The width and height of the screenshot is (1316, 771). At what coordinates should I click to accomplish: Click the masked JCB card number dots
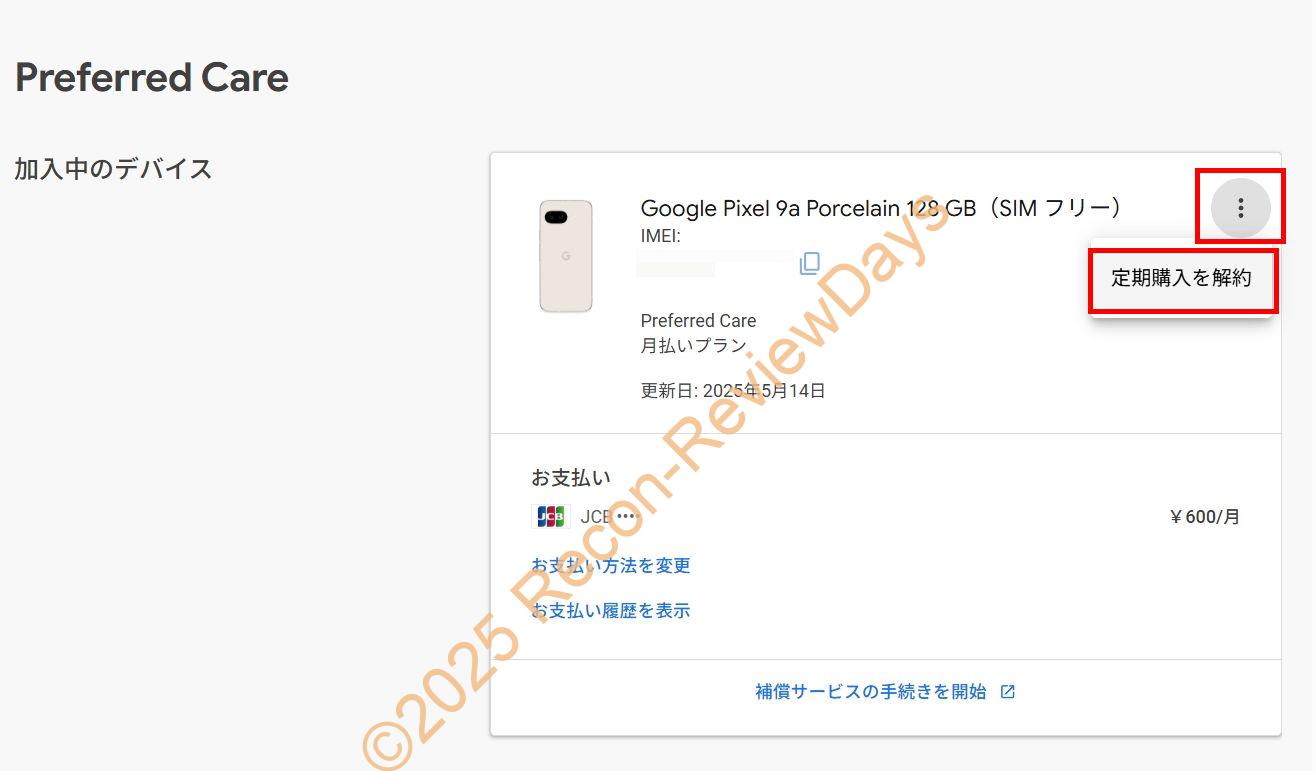(x=626, y=517)
